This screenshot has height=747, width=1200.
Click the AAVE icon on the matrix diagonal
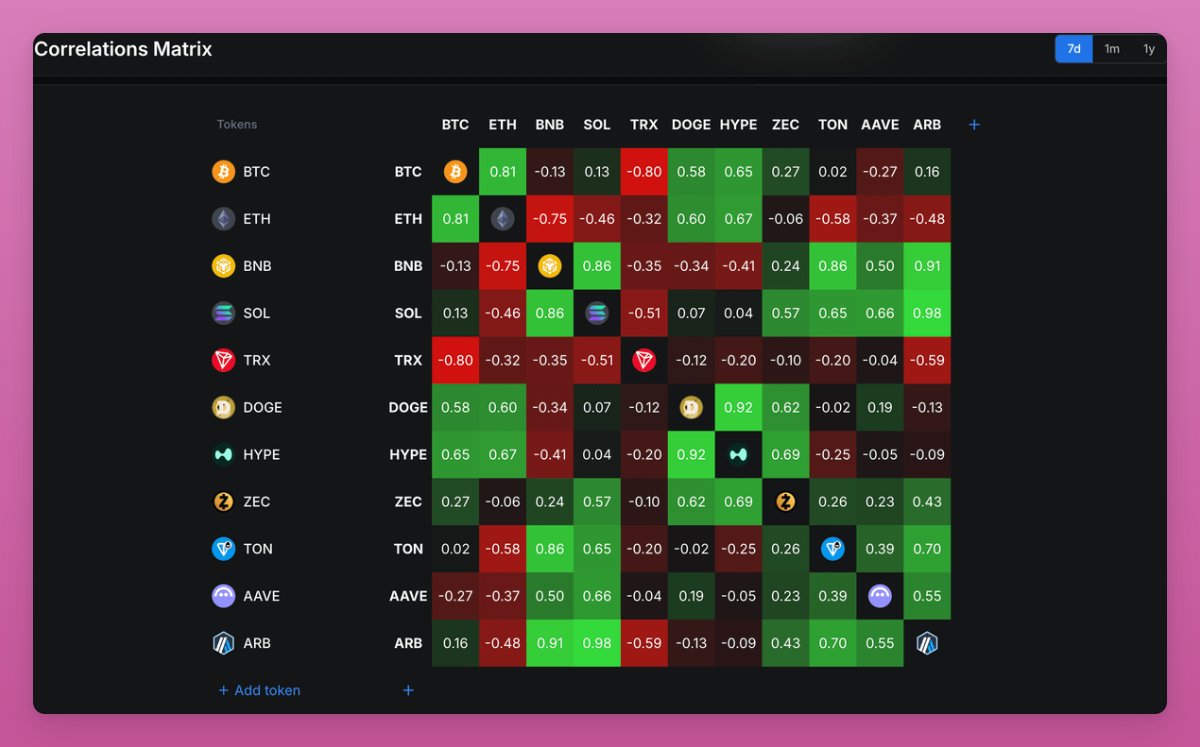point(880,596)
